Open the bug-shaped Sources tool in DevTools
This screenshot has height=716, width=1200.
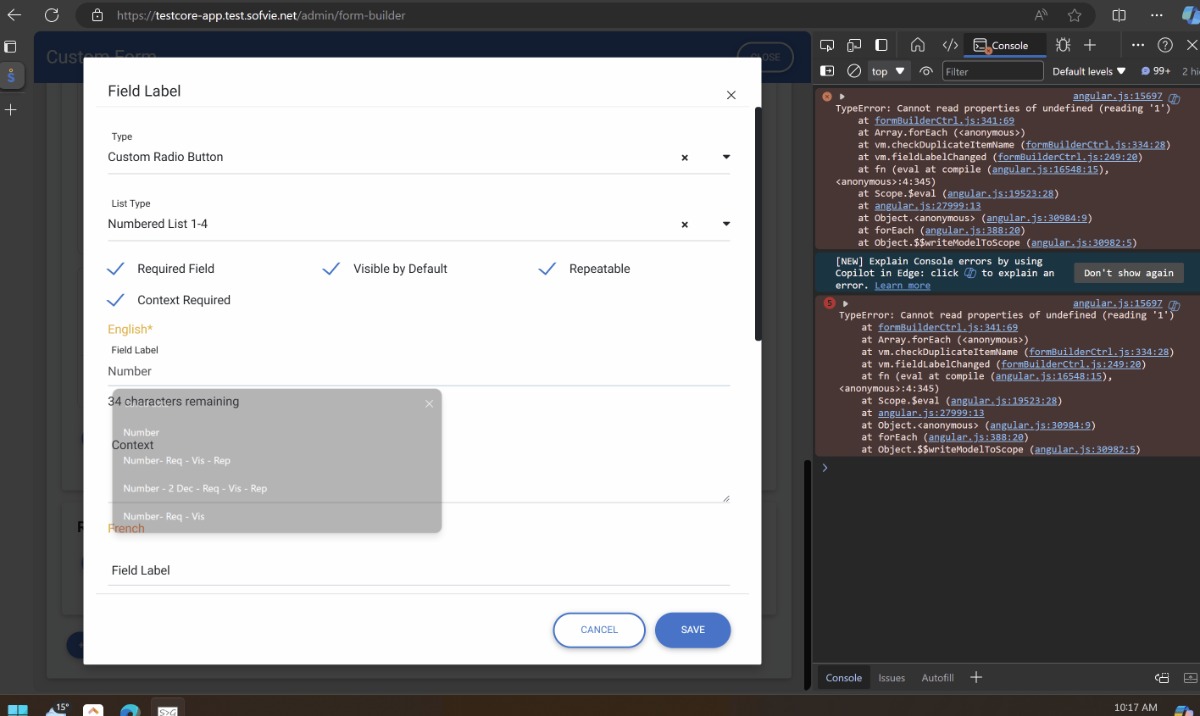coord(1062,45)
